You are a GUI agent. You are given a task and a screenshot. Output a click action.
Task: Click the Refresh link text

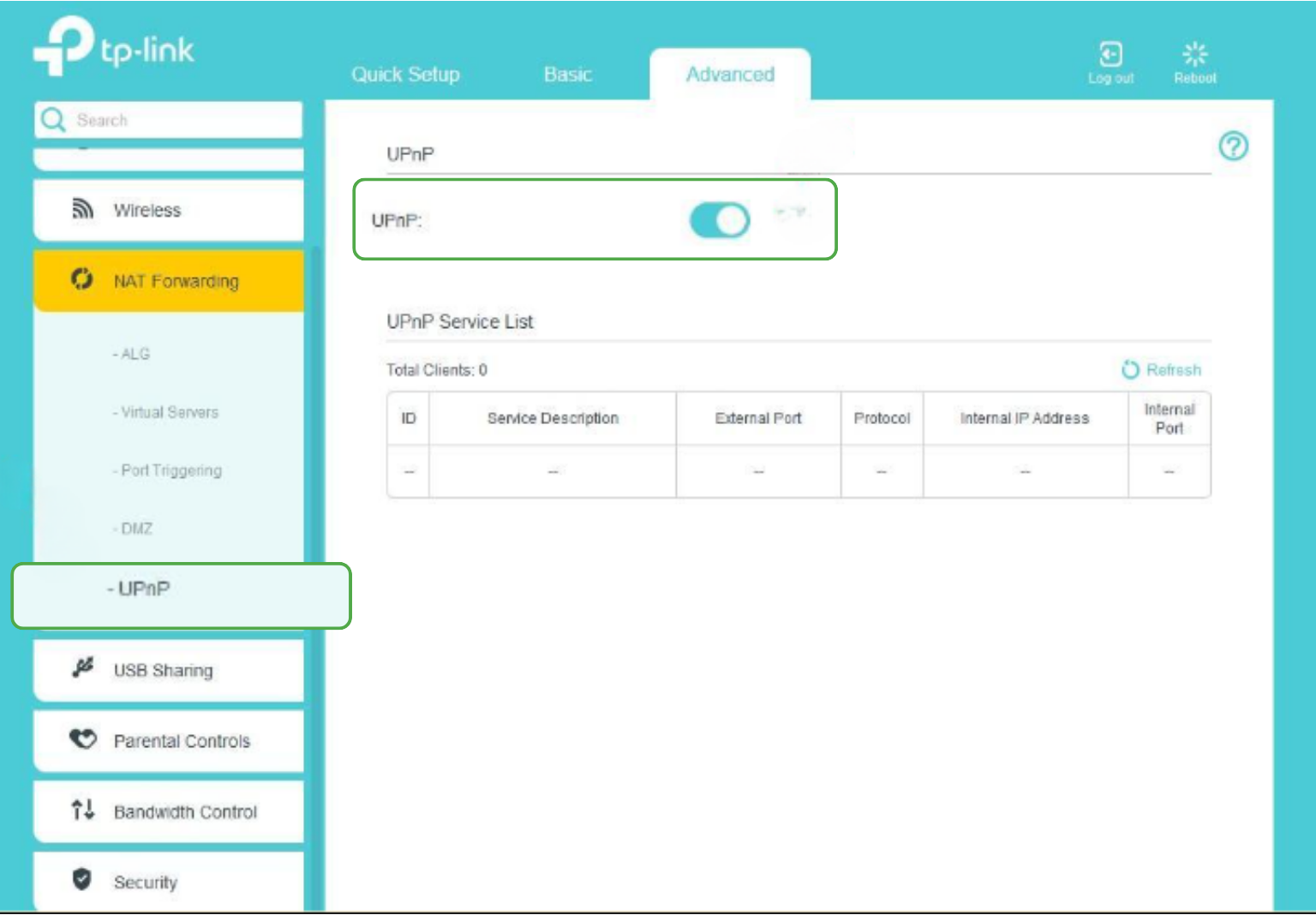coord(1174,370)
